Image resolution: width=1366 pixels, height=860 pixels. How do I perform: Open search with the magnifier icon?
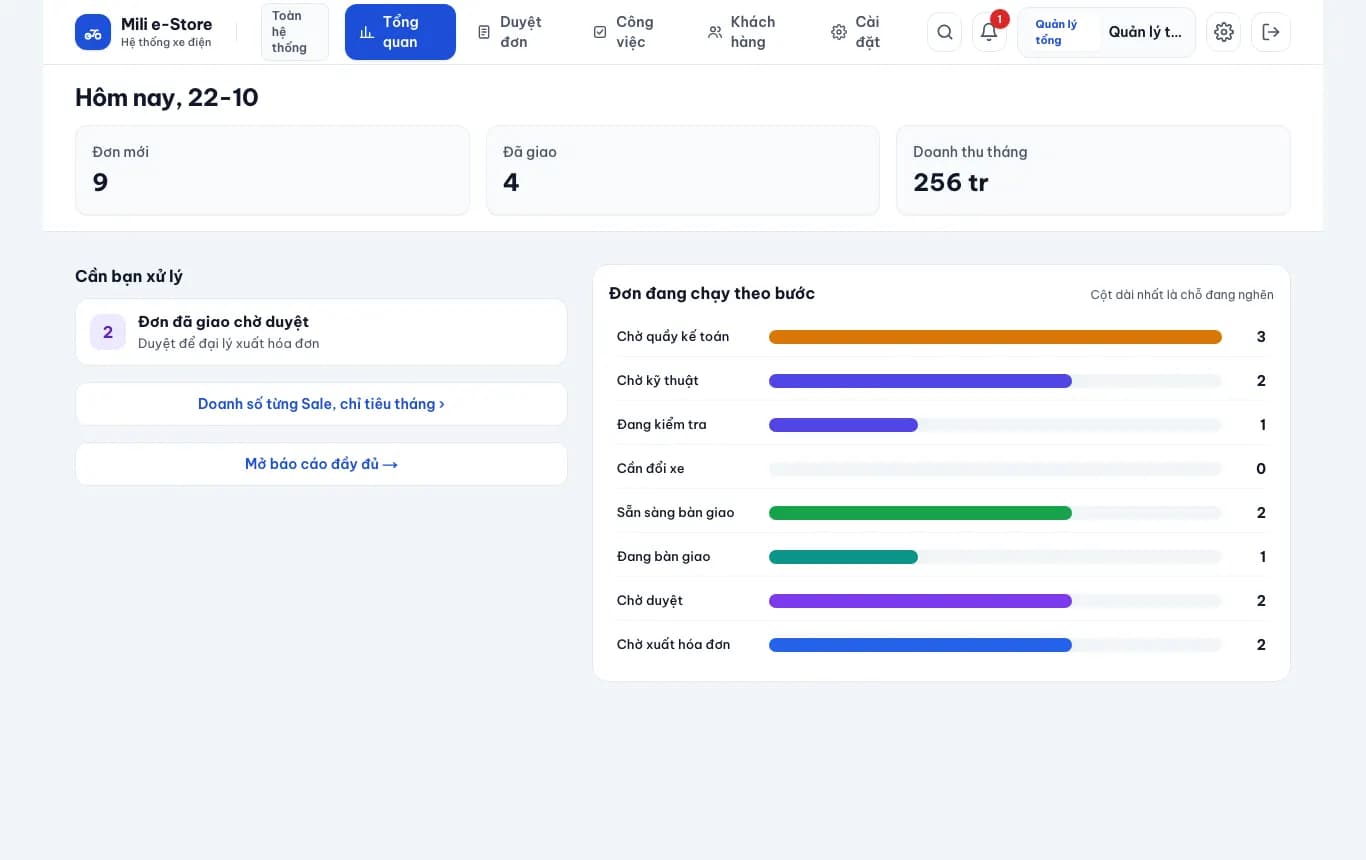pyautogui.click(x=945, y=32)
